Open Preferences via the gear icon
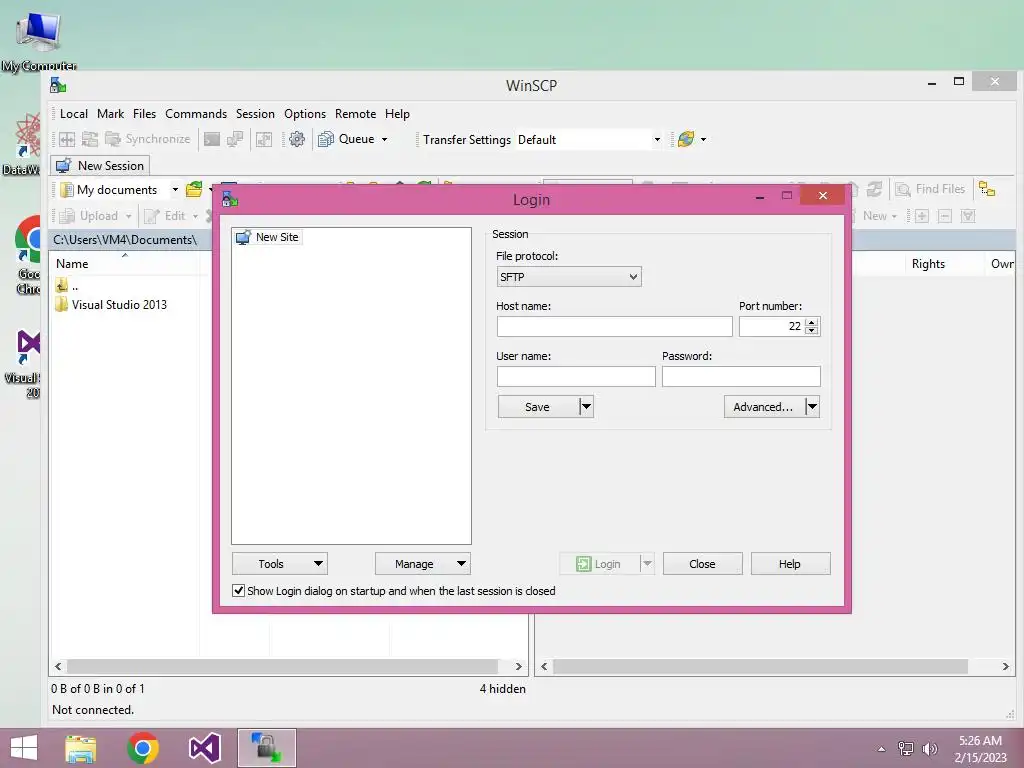 pos(296,139)
